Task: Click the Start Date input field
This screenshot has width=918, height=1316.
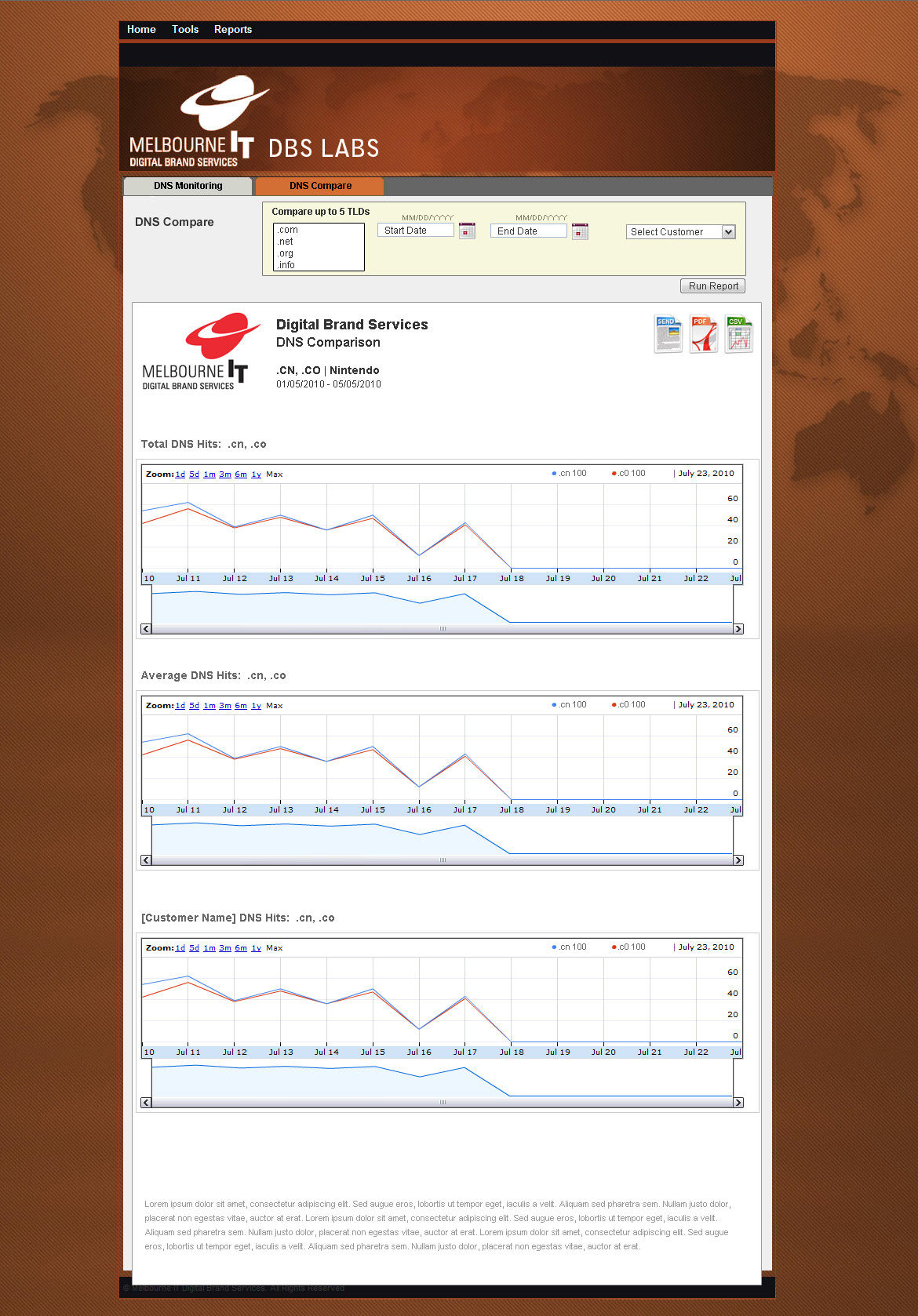Action: click(x=416, y=231)
